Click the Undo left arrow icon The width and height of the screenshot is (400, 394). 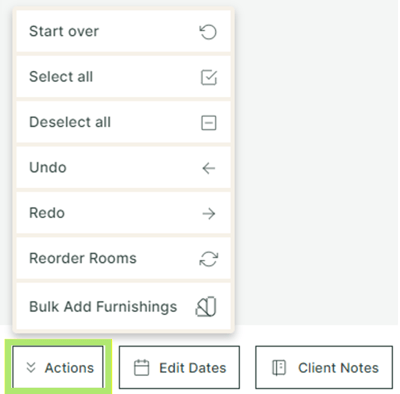(x=209, y=168)
